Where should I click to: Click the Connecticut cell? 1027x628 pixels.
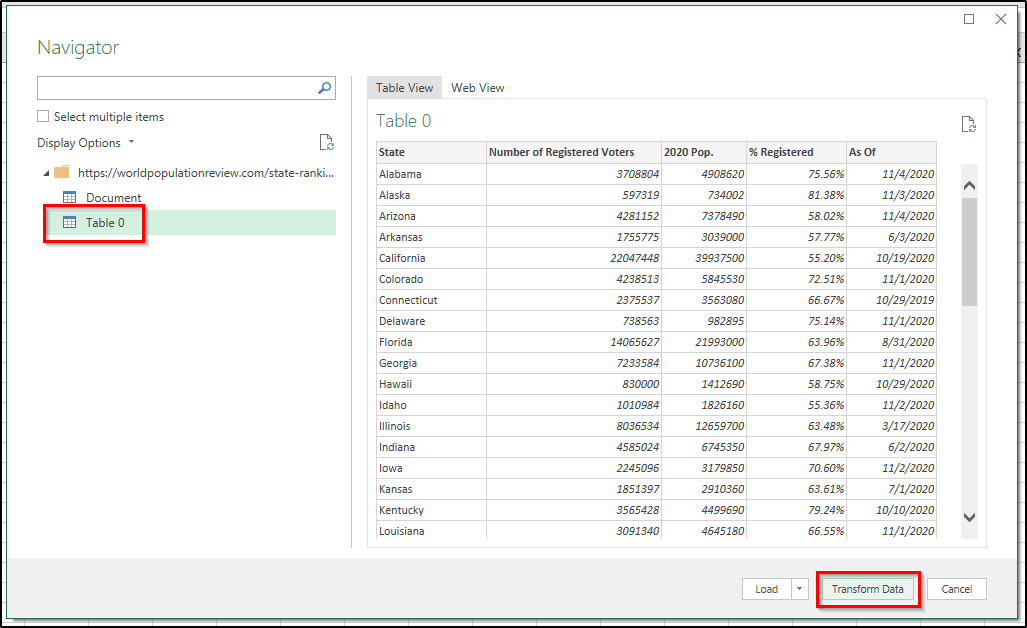tap(431, 300)
